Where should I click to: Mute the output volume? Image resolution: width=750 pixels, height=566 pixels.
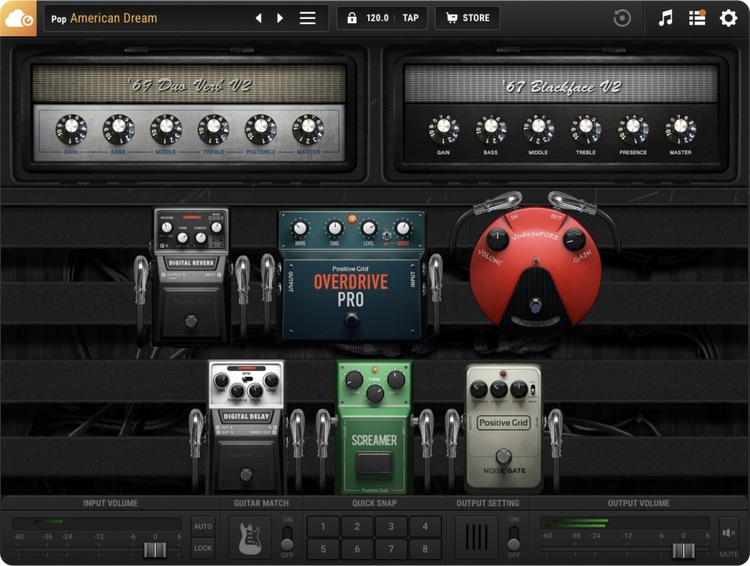pos(728,536)
